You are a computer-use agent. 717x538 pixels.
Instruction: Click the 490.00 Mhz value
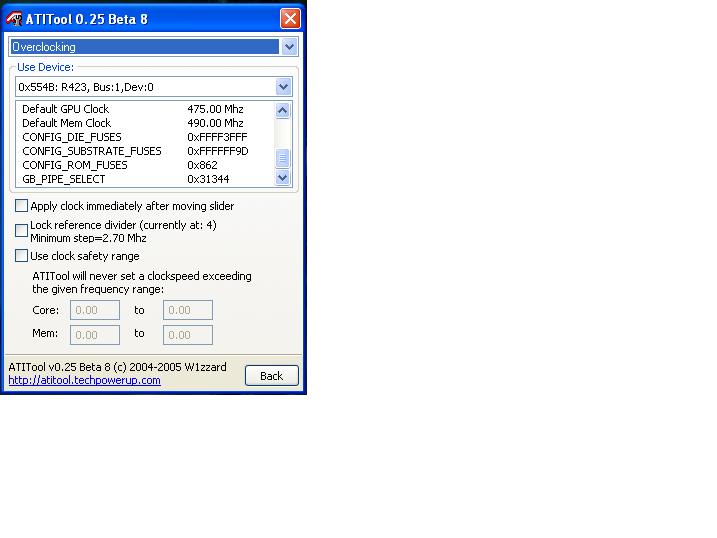215,123
